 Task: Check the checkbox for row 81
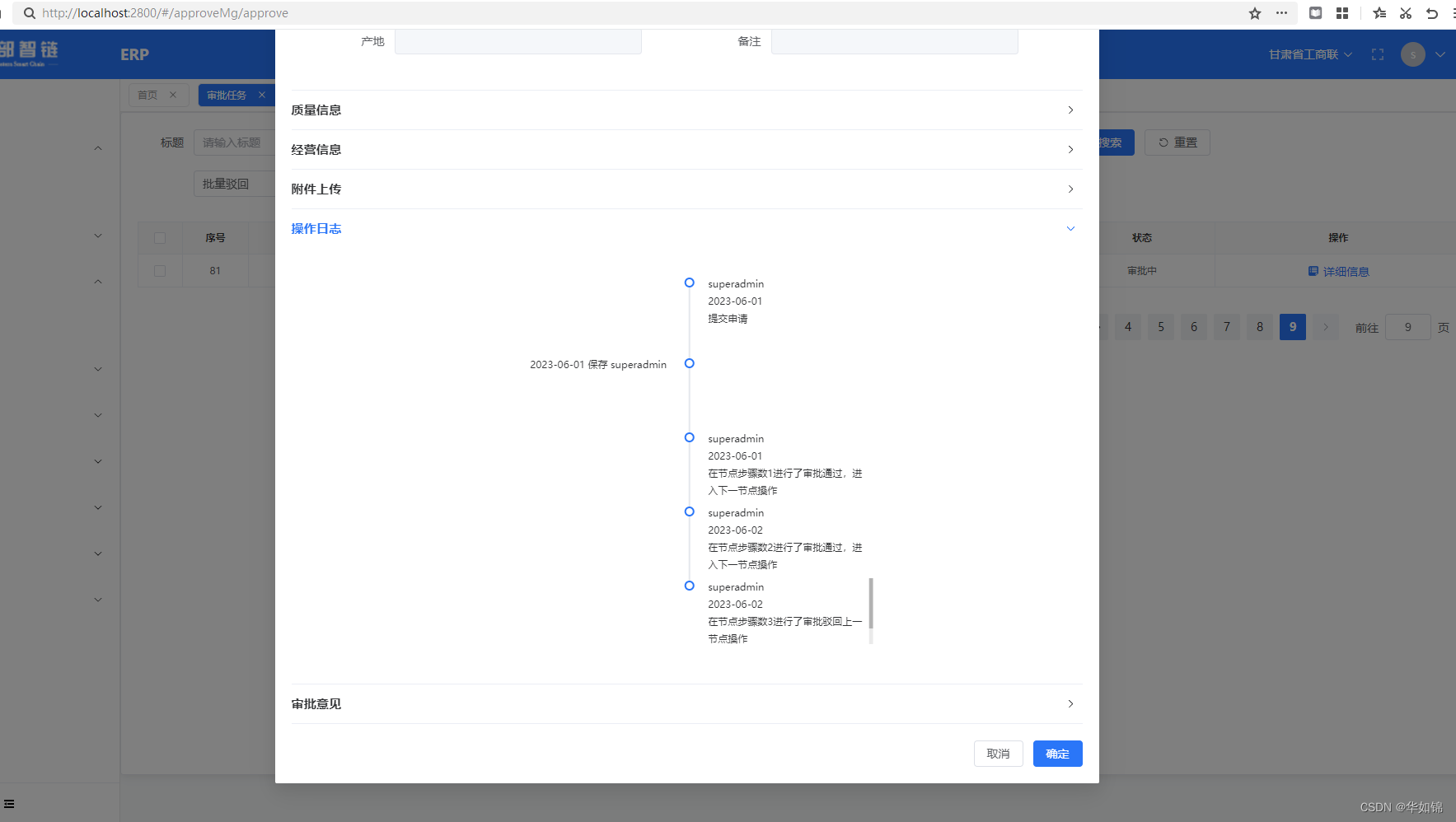pos(160,270)
